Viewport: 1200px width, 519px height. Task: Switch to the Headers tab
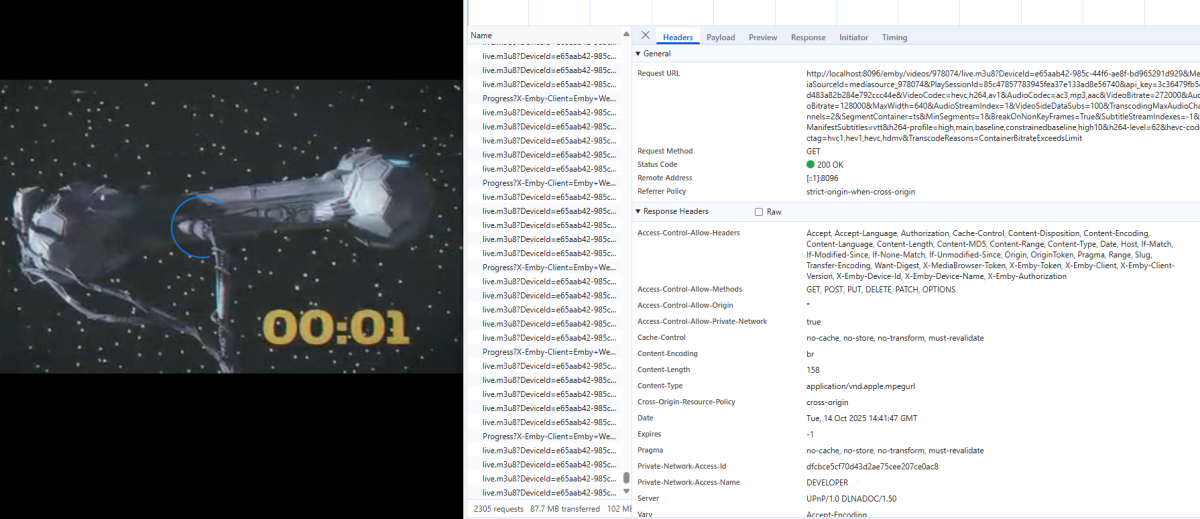[x=678, y=37]
